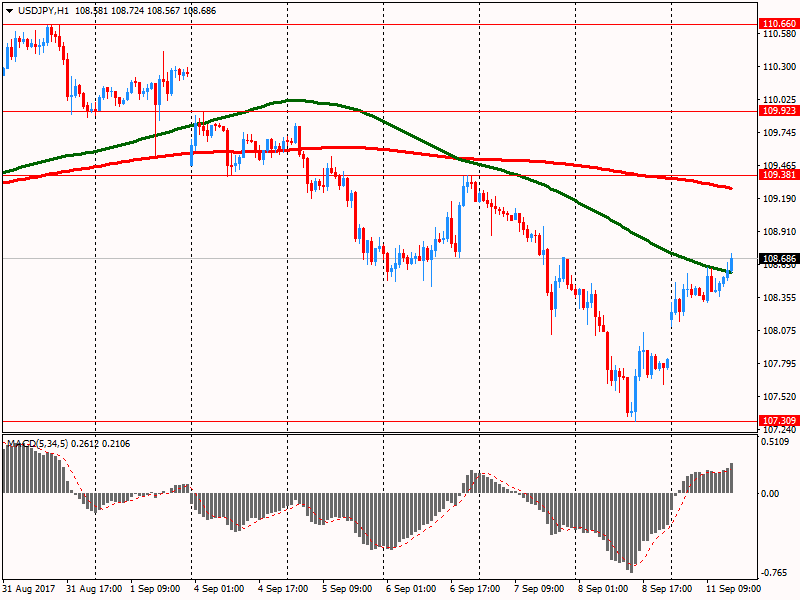
Task: Click the 110.300 price scale value
Action: [779, 67]
